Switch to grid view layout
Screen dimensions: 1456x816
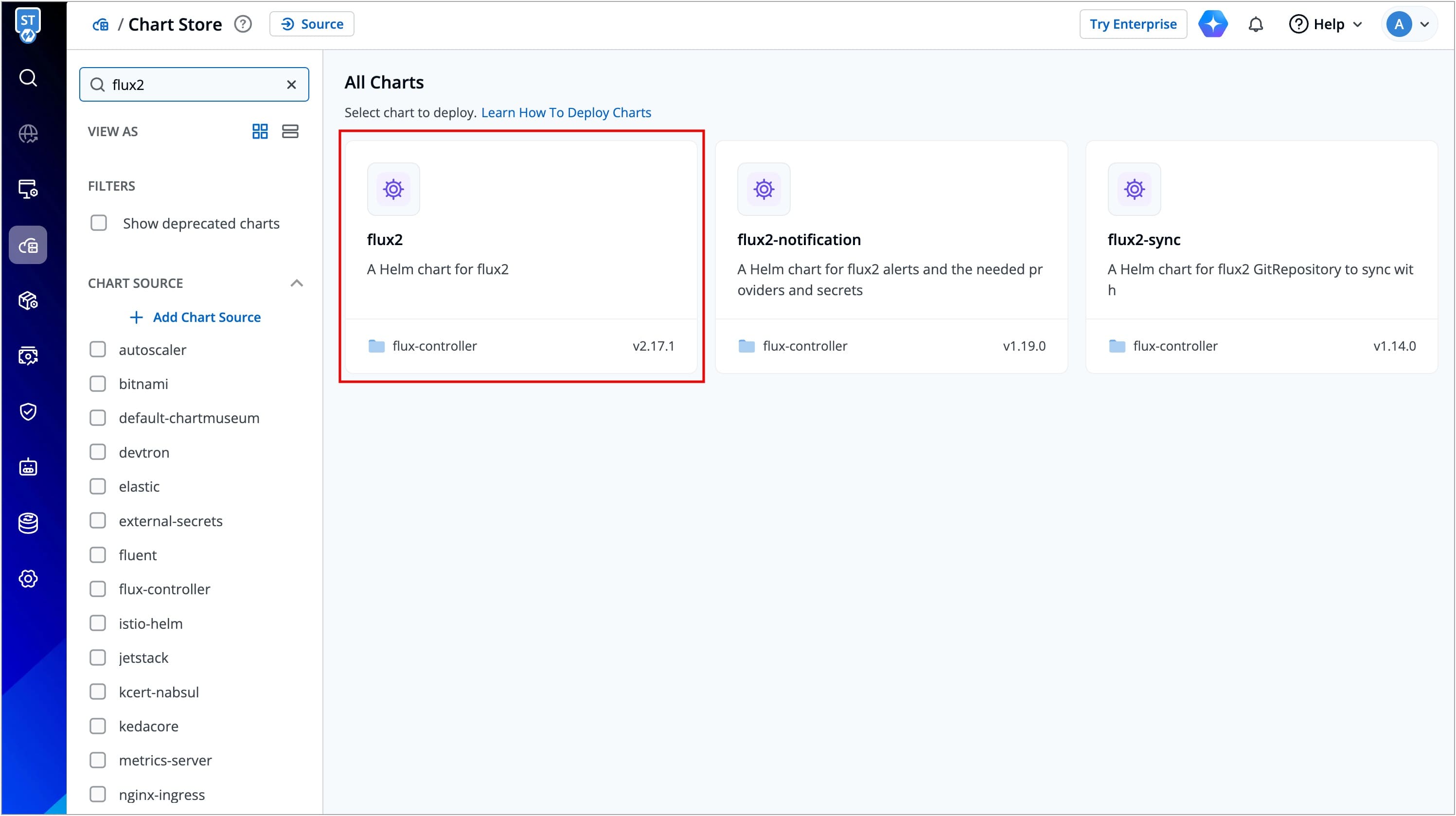tap(259, 132)
